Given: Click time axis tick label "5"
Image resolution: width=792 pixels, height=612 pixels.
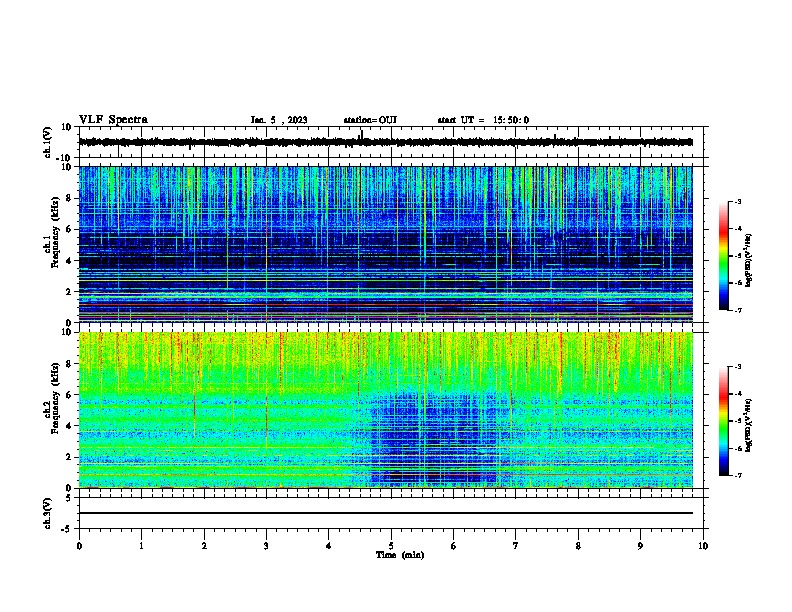Looking at the screenshot, I should point(391,546).
